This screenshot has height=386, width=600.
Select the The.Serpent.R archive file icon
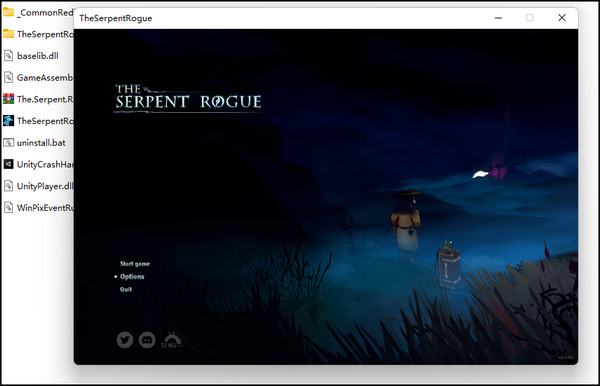8,99
